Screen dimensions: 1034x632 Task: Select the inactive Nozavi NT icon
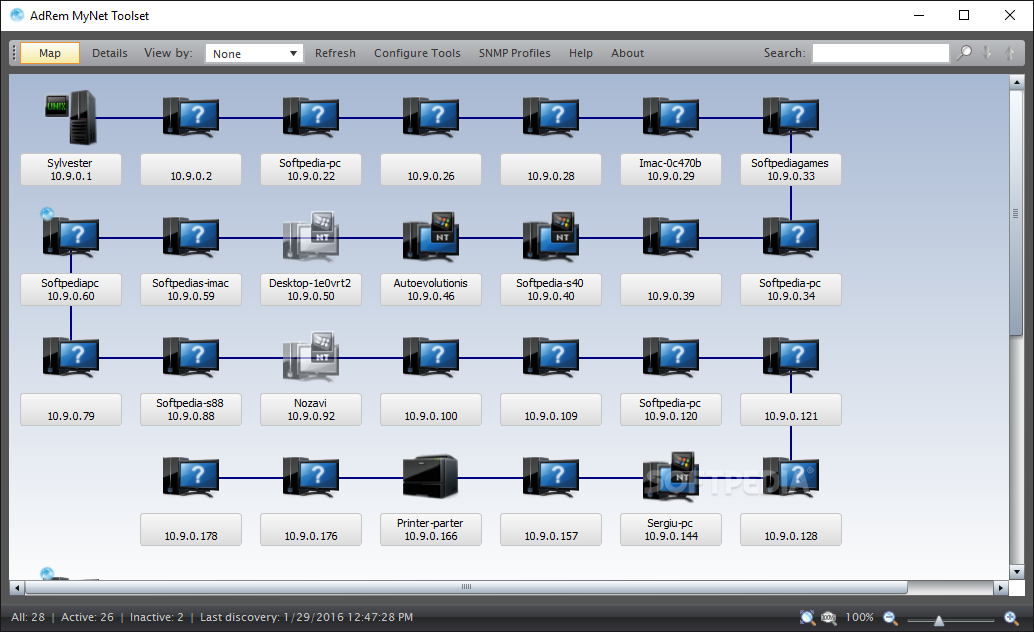tap(311, 356)
